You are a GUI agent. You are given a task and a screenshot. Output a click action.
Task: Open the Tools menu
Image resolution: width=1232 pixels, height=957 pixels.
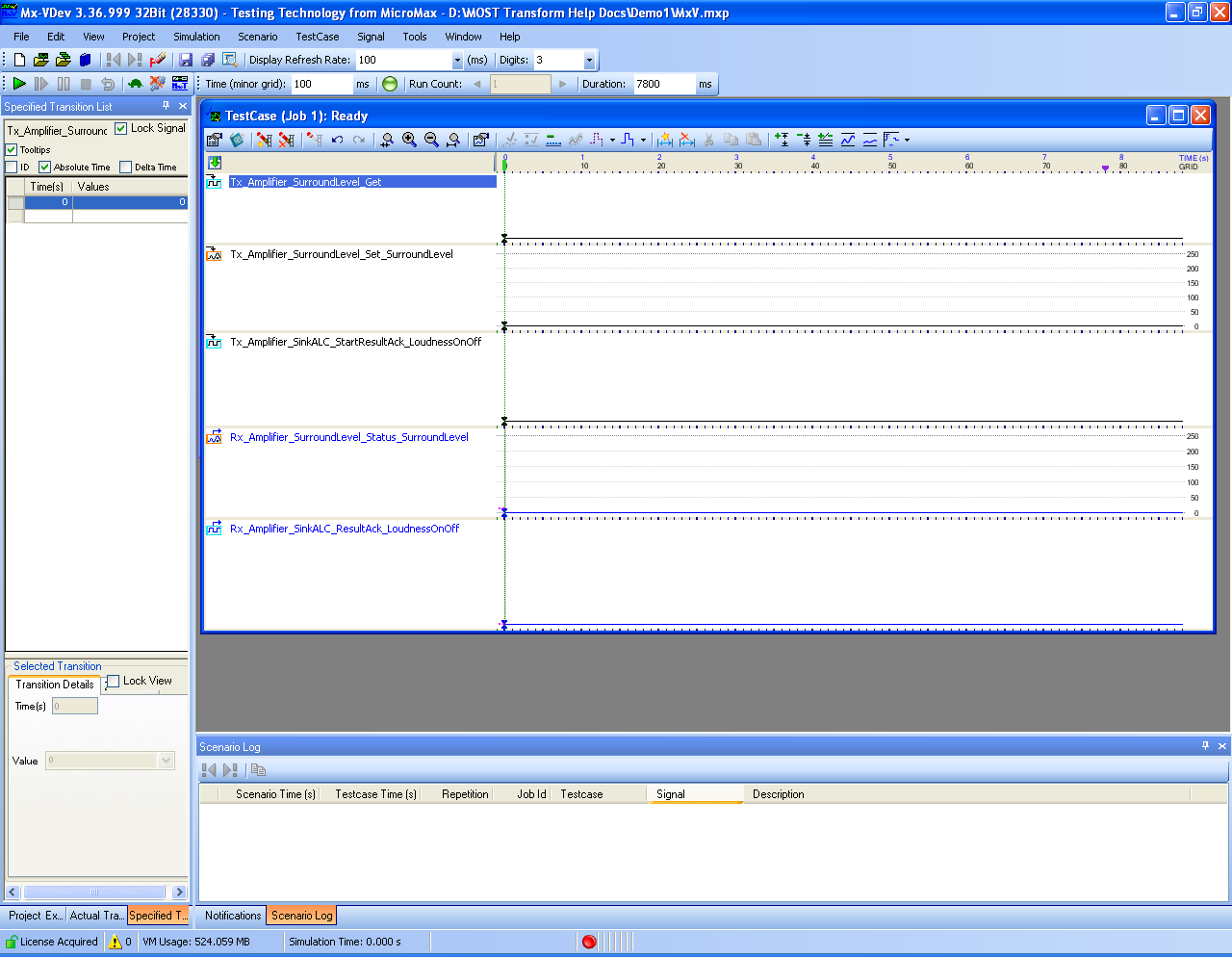415,37
